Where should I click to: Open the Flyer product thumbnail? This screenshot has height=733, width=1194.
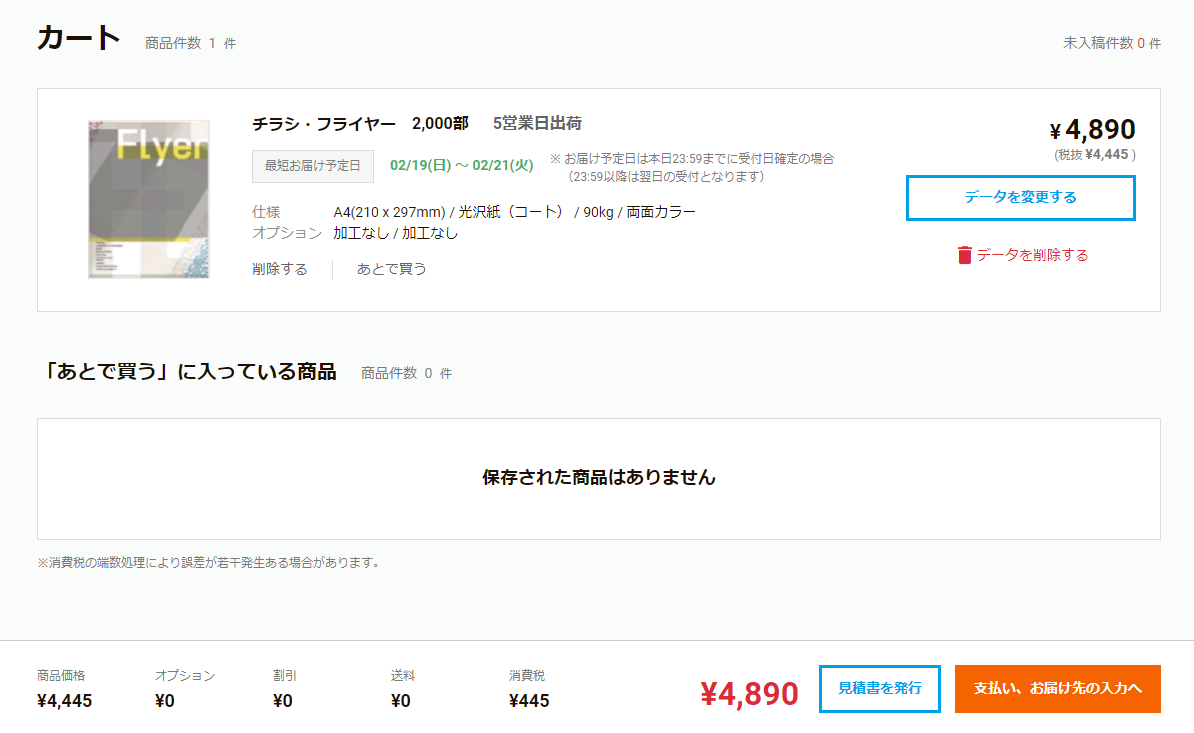point(149,199)
